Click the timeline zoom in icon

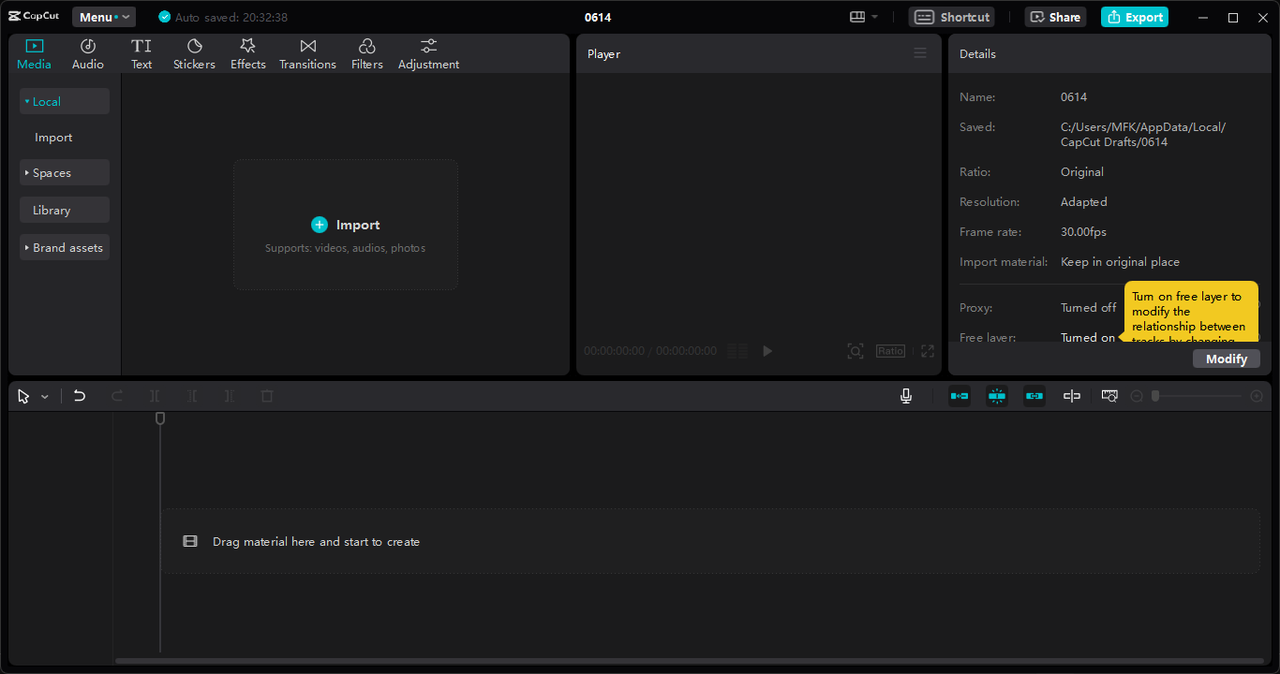[x=1258, y=397]
